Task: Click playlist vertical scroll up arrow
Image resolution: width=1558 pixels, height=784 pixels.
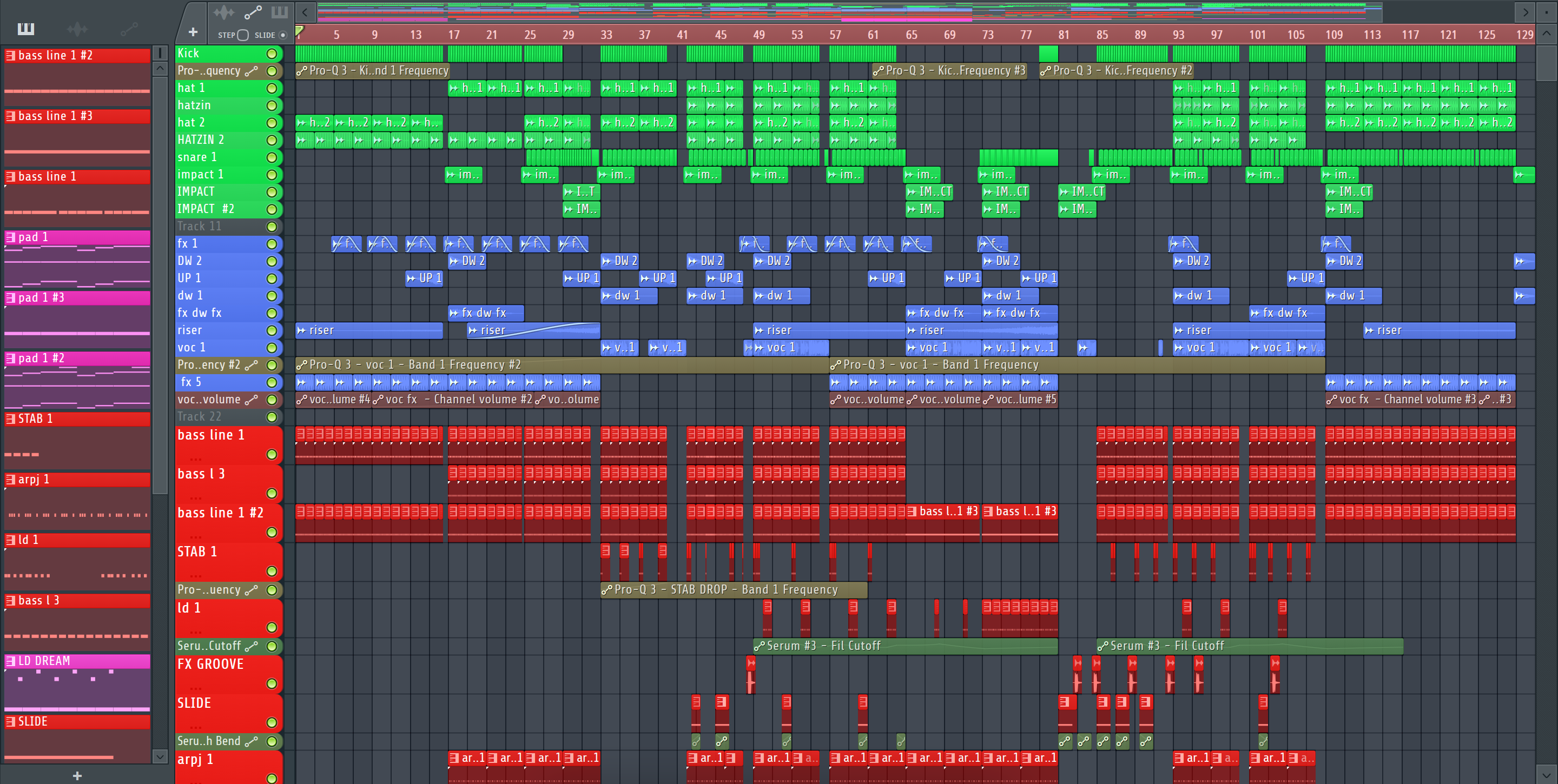Action: tap(1546, 33)
